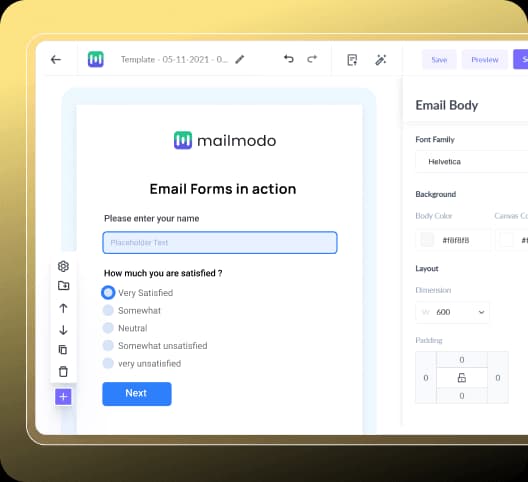Screen dimensions: 528x482
Task: Select the Very Satisfied radio option
Action: 108,293
